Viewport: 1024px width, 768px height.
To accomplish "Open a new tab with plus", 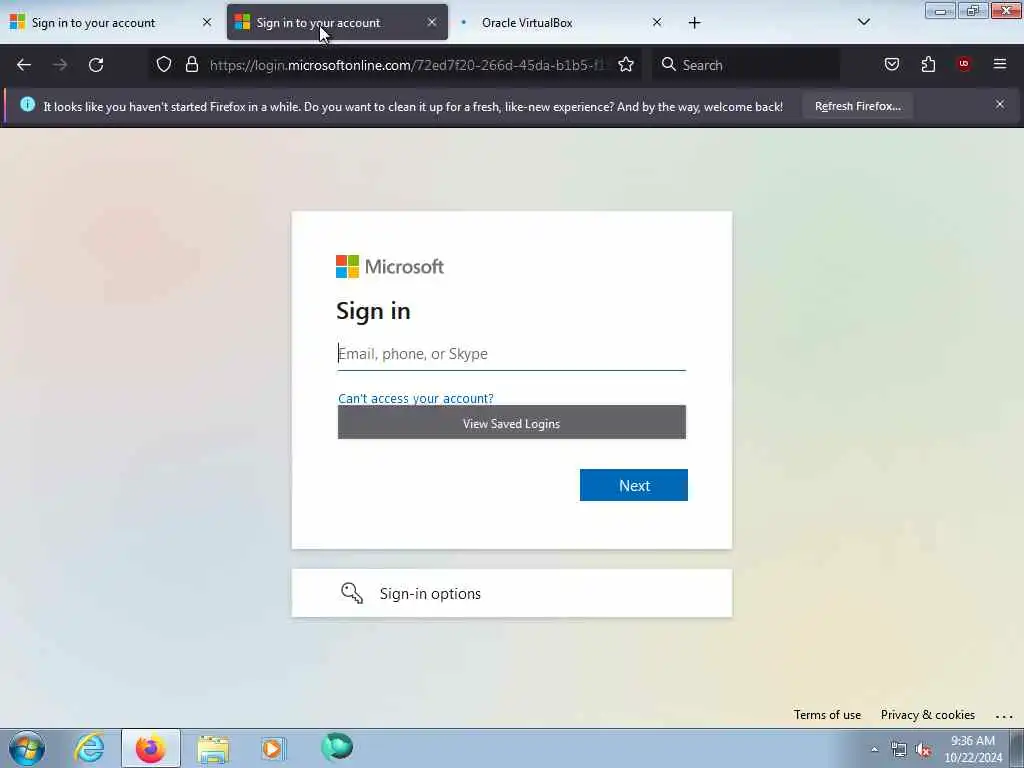I will pyautogui.click(x=694, y=23).
